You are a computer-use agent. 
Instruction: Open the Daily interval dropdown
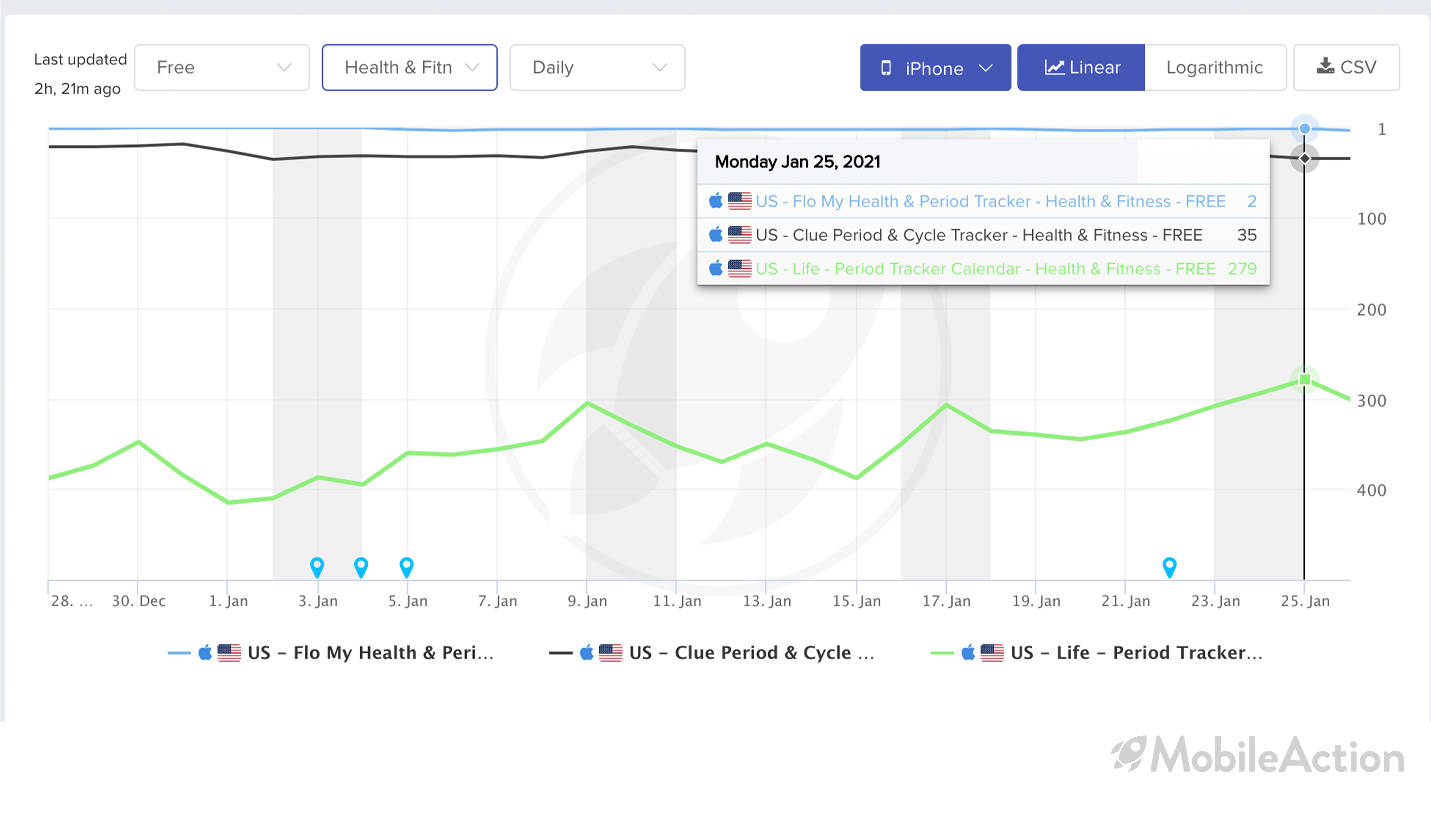click(597, 67)
